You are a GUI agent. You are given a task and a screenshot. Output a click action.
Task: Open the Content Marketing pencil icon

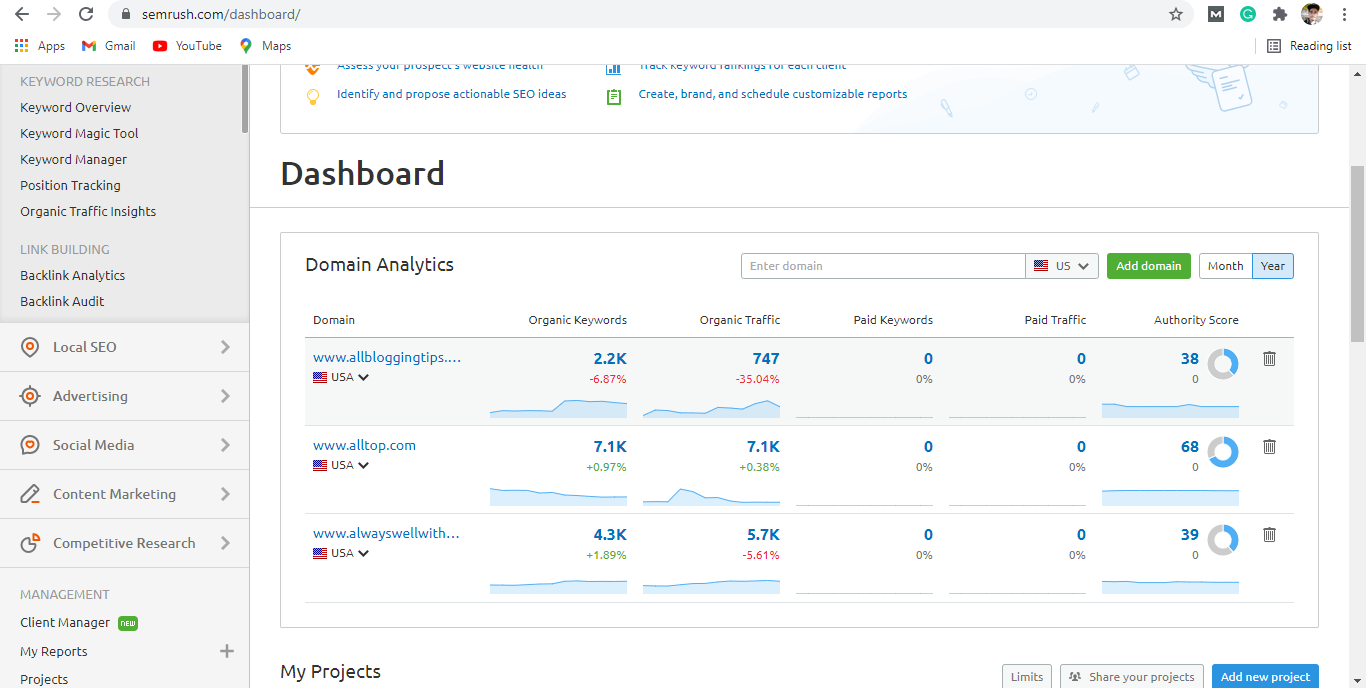pos(29,494)
